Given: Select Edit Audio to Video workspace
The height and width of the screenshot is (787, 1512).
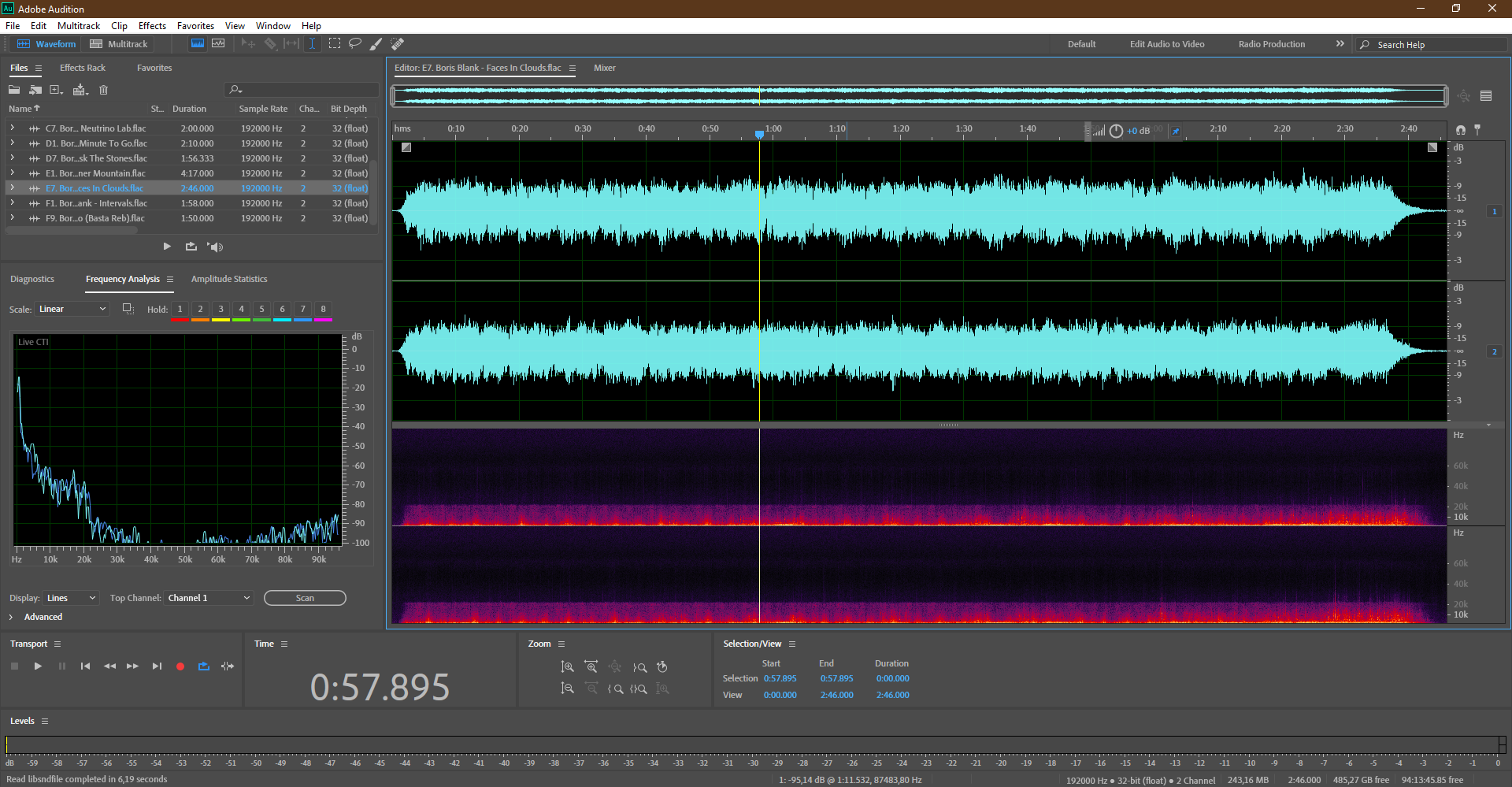Looking at the screenshot, I should coord(1167,44).
